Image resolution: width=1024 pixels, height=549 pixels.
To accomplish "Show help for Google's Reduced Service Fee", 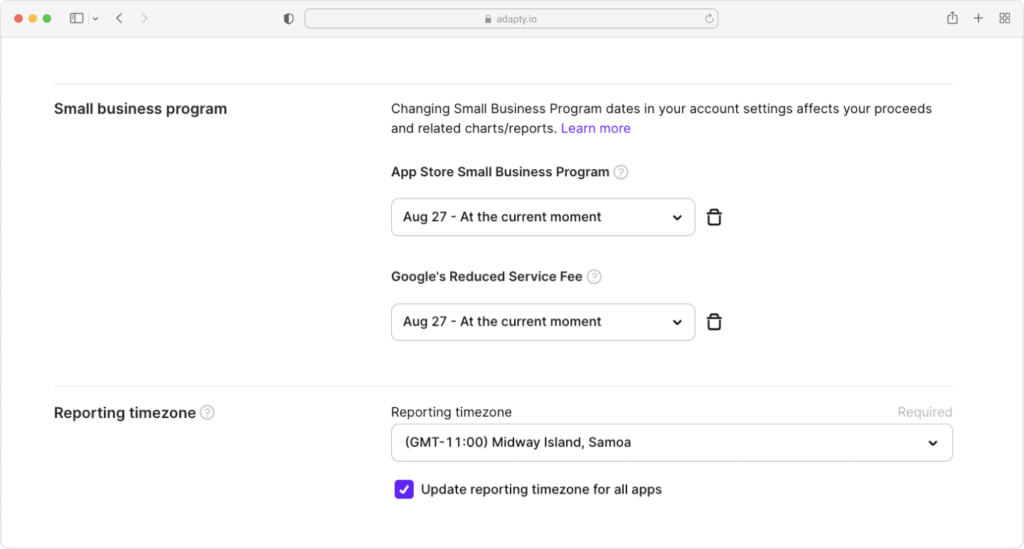I will [x=594, y=277].
